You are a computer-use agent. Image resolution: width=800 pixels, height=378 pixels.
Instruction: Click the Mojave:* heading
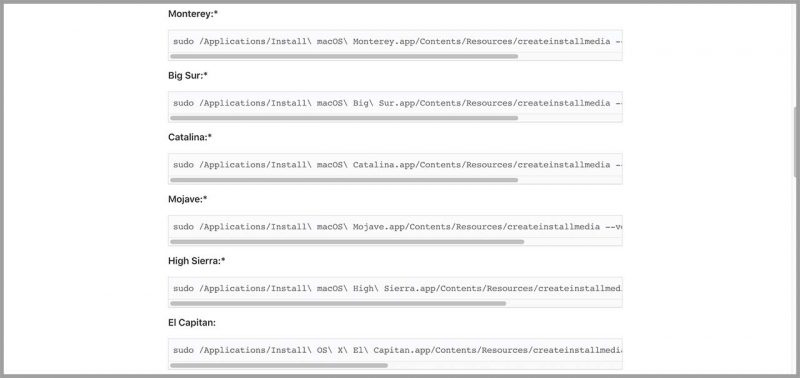(x=187, y=199)
